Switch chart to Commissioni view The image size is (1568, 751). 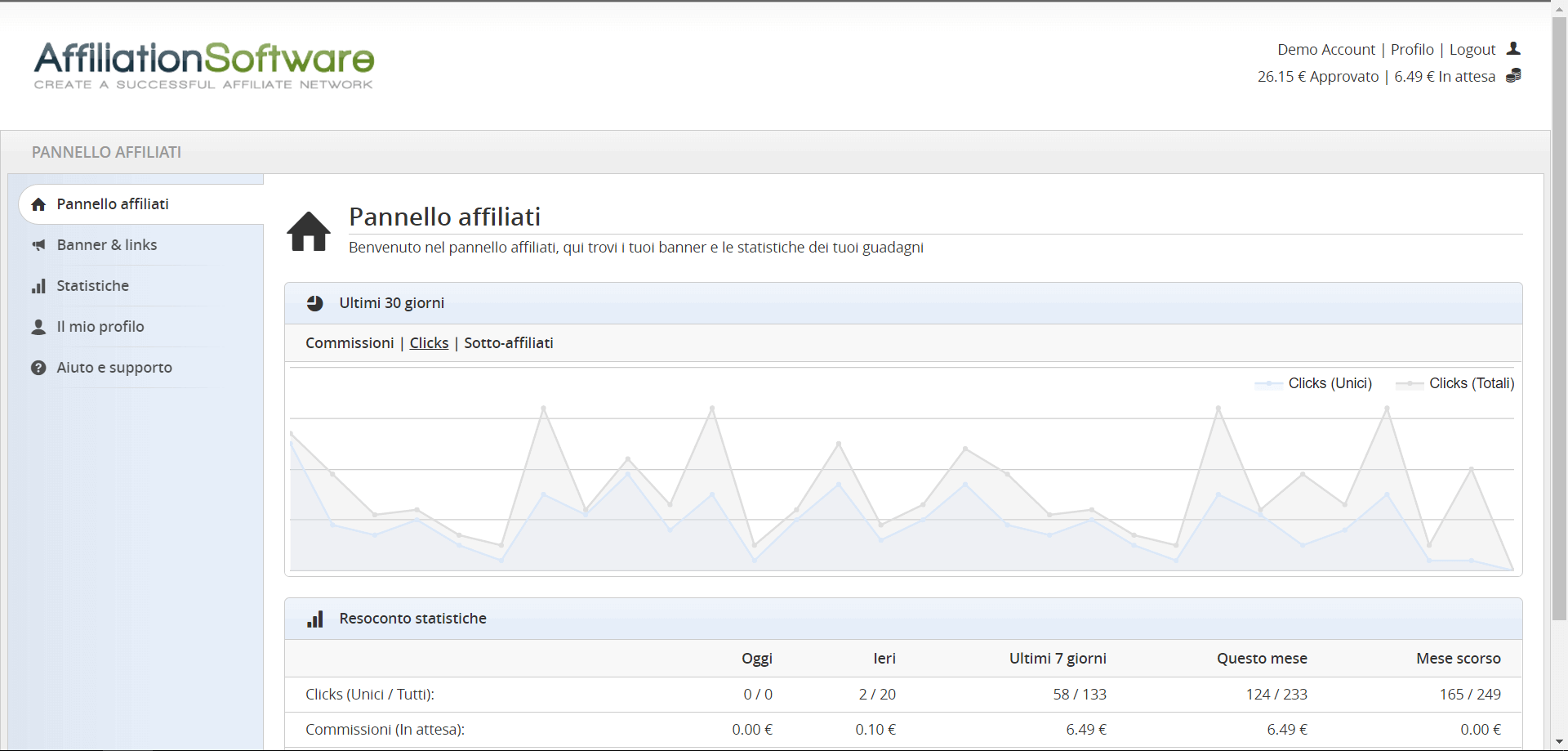(350, 343)
